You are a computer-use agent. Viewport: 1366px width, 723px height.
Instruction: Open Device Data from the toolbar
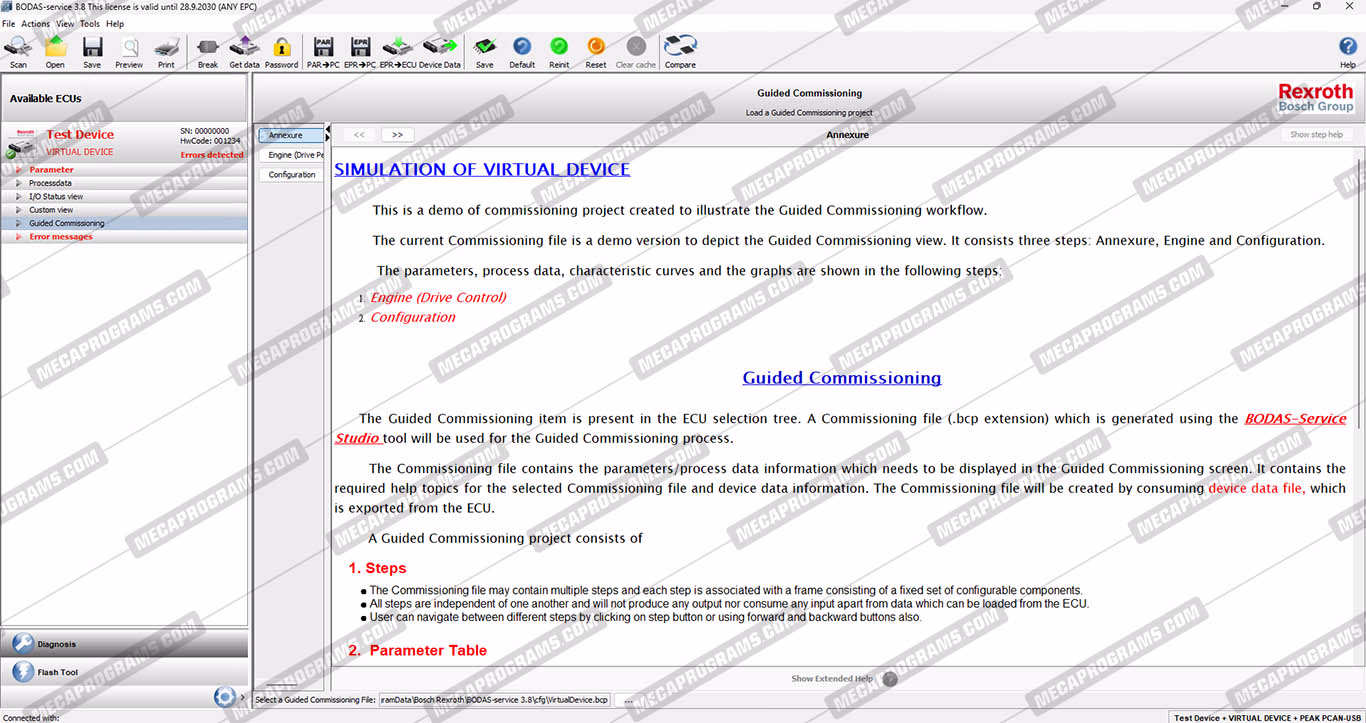point(440,49)
